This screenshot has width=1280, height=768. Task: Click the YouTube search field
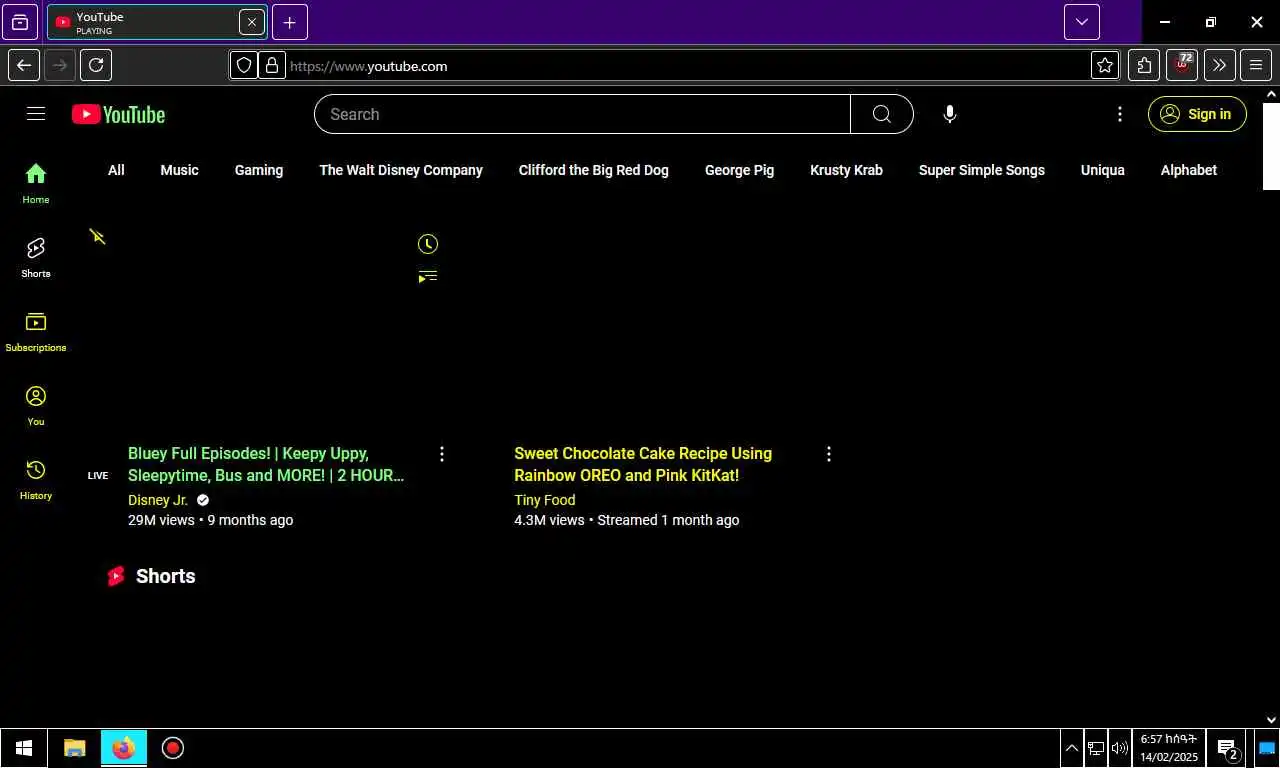[x=582, y=114]
